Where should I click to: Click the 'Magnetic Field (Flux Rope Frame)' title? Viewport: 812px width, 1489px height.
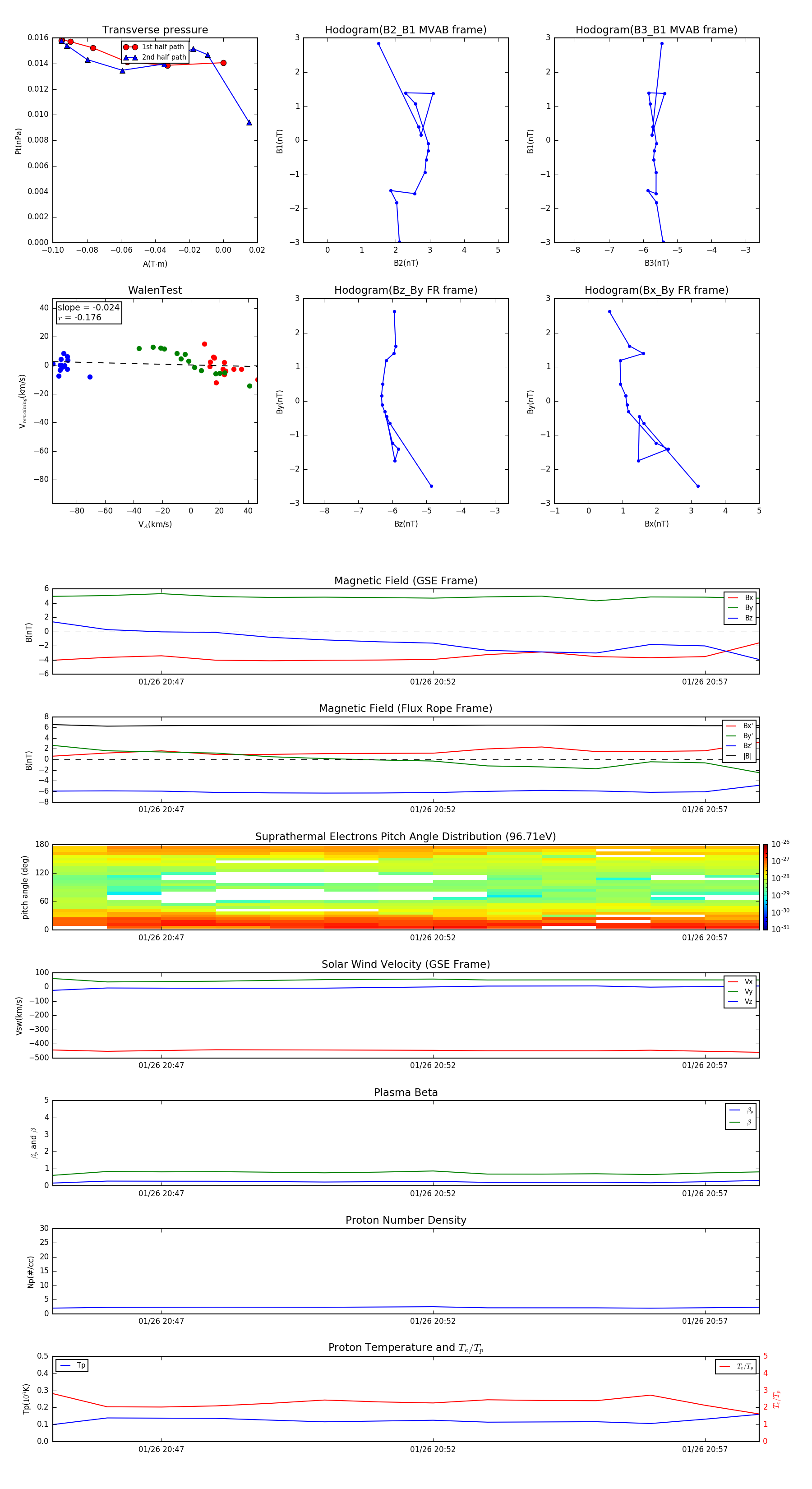point(406,709)
